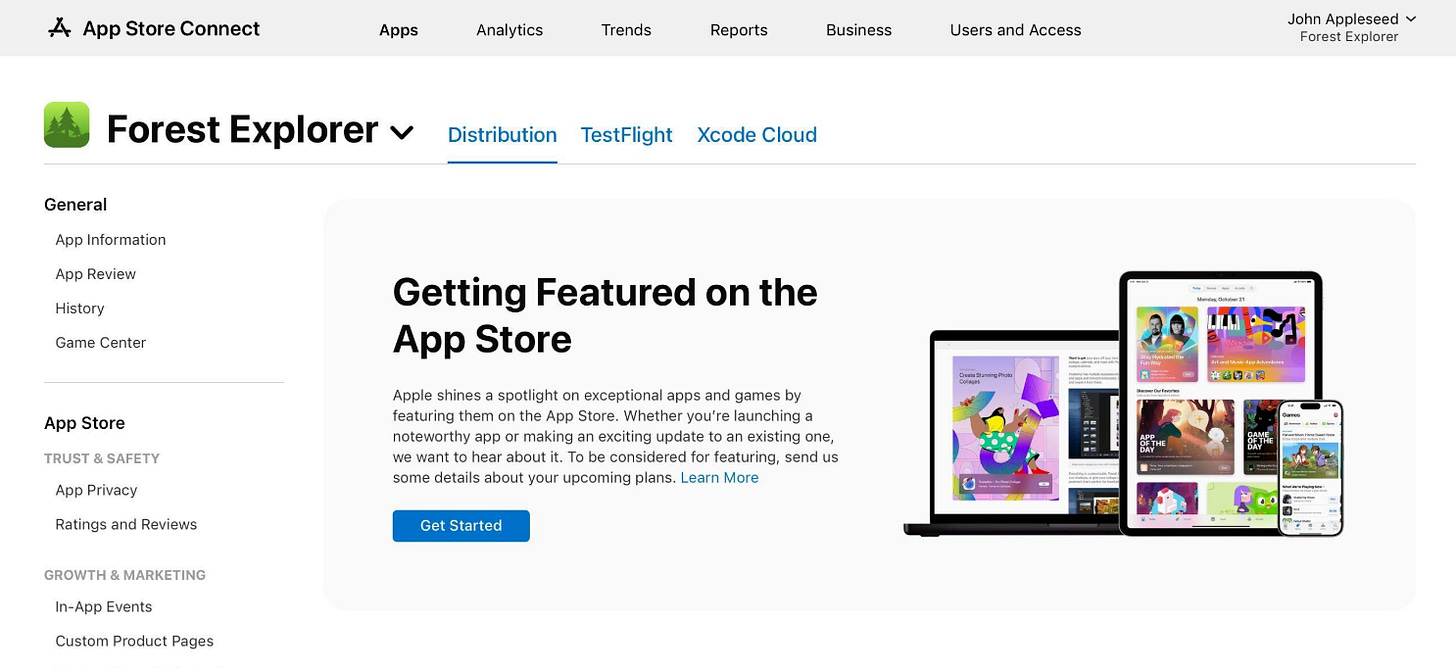Viewport: 1456px width, 668px height.
Task: Click the App Store Connect logo icon
Action: pos(60,28)
